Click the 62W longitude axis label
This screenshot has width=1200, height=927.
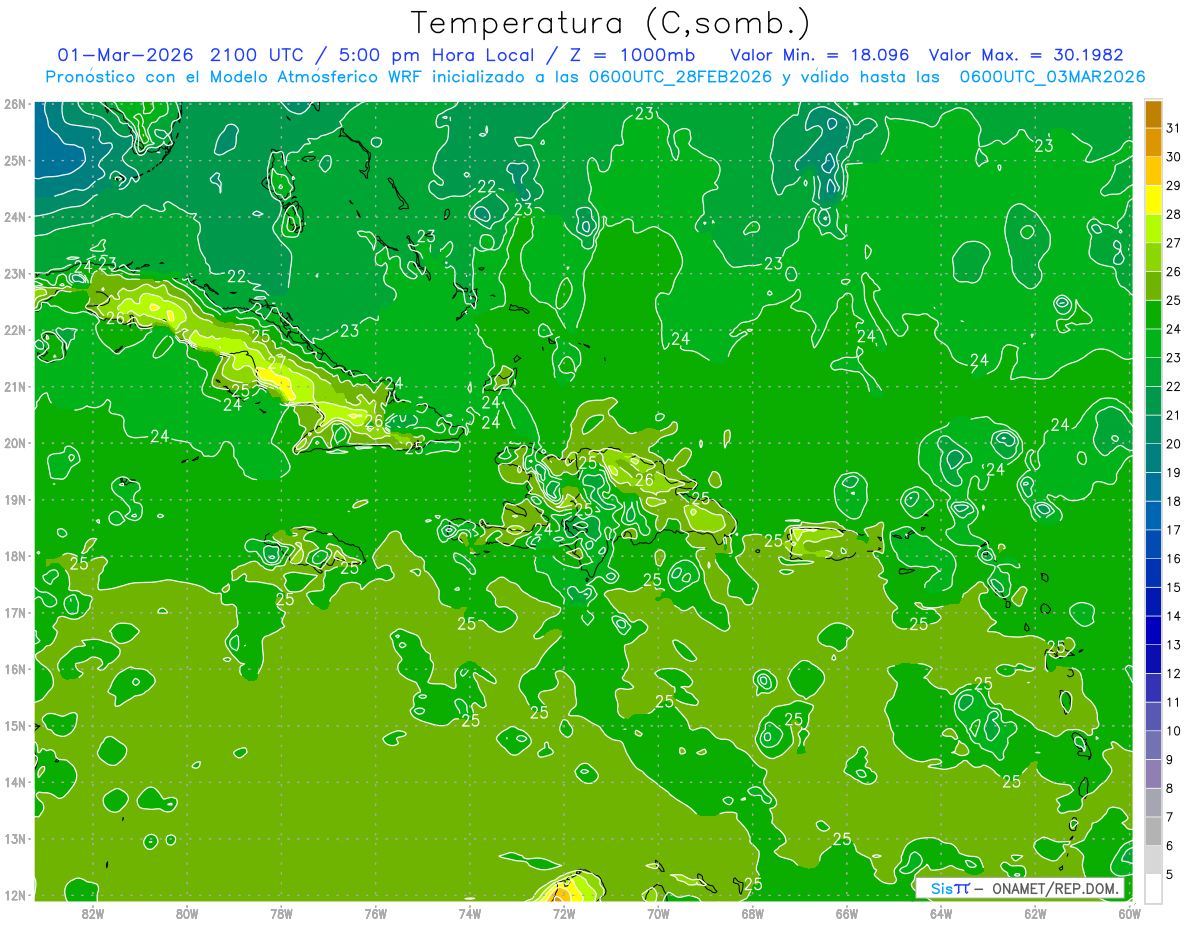tap(1035, 912)
